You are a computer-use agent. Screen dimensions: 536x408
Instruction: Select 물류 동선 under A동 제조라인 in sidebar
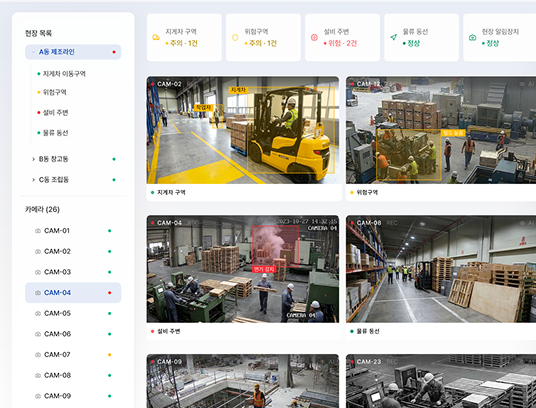(55, 133)
